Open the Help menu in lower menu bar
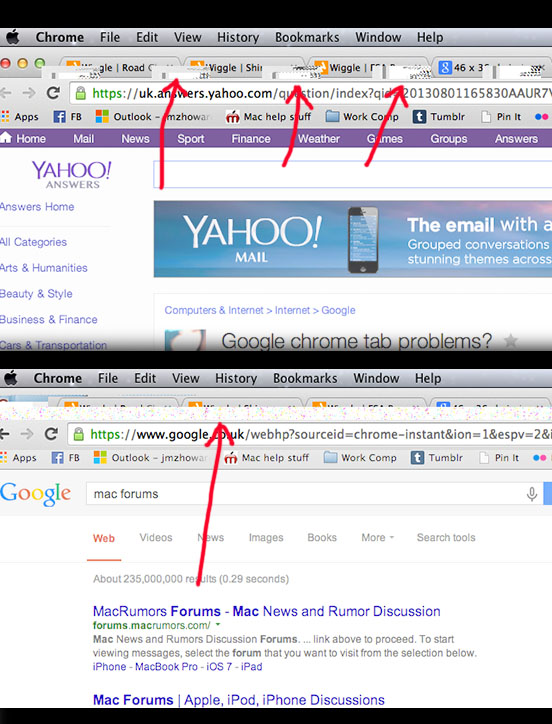The height and width of the screenshot is (724, 552). coord(428,378)
